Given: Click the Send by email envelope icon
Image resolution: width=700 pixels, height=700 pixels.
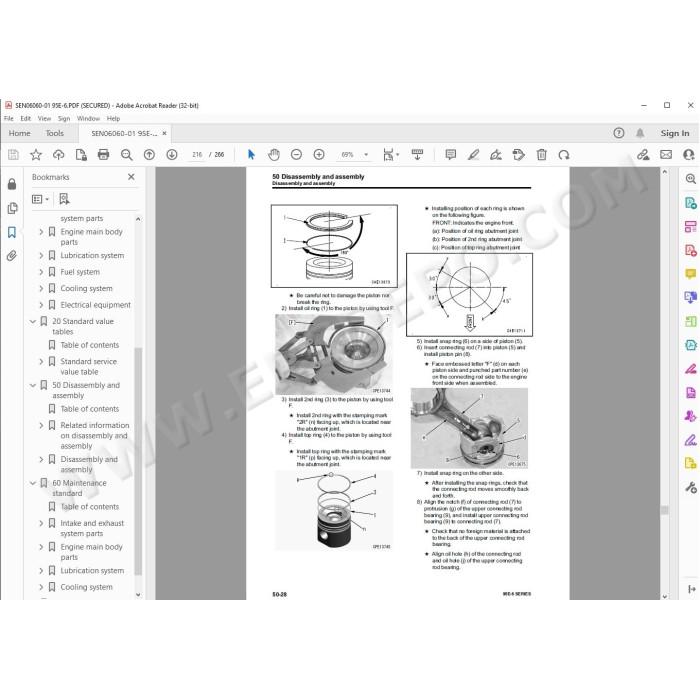Looking at the screenshot, I should tap(666, 154).
